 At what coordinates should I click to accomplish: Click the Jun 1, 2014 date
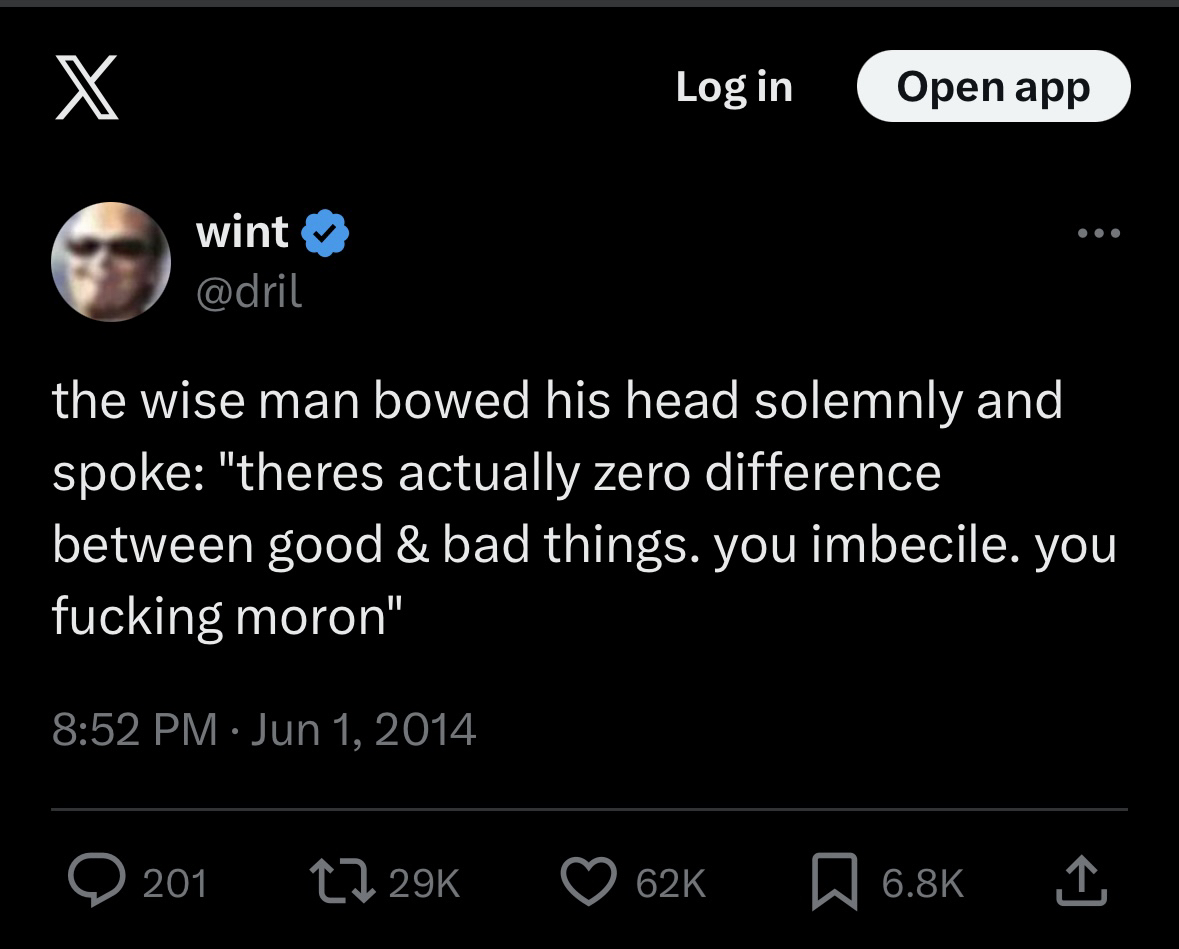point(363,729)
